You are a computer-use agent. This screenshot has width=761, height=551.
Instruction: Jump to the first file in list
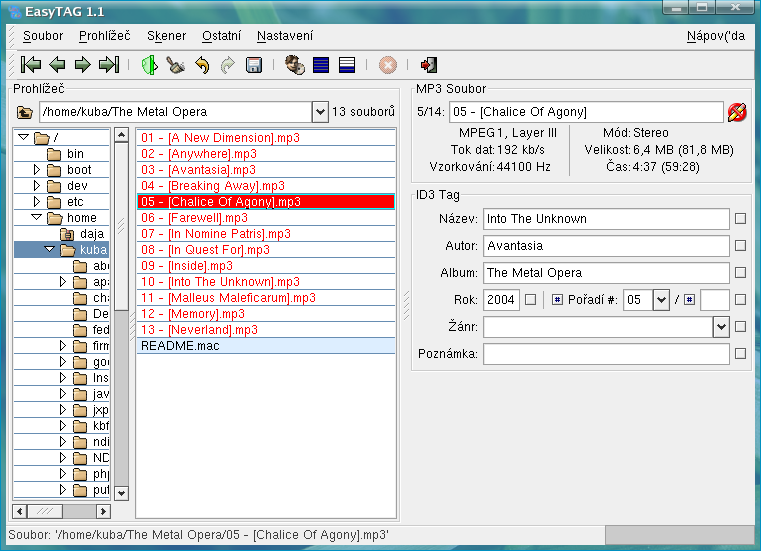pyautogui.click(x=31, y=65)
